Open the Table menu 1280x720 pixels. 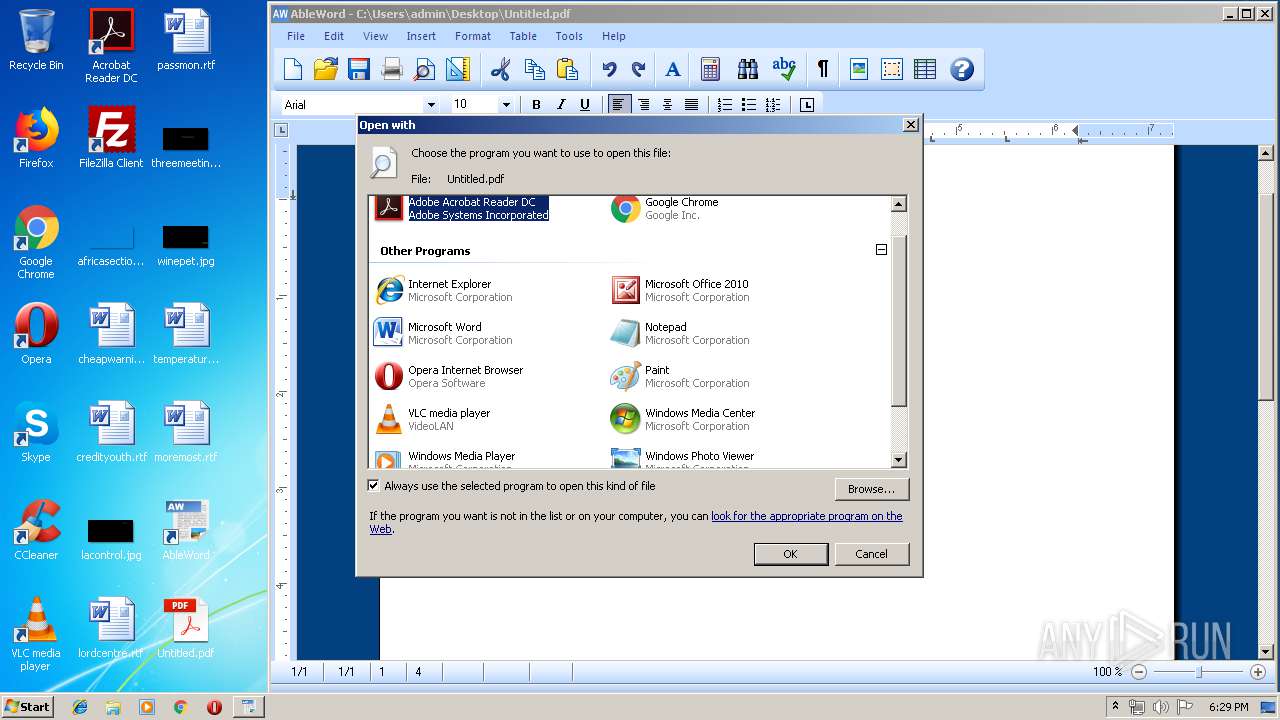523,36
